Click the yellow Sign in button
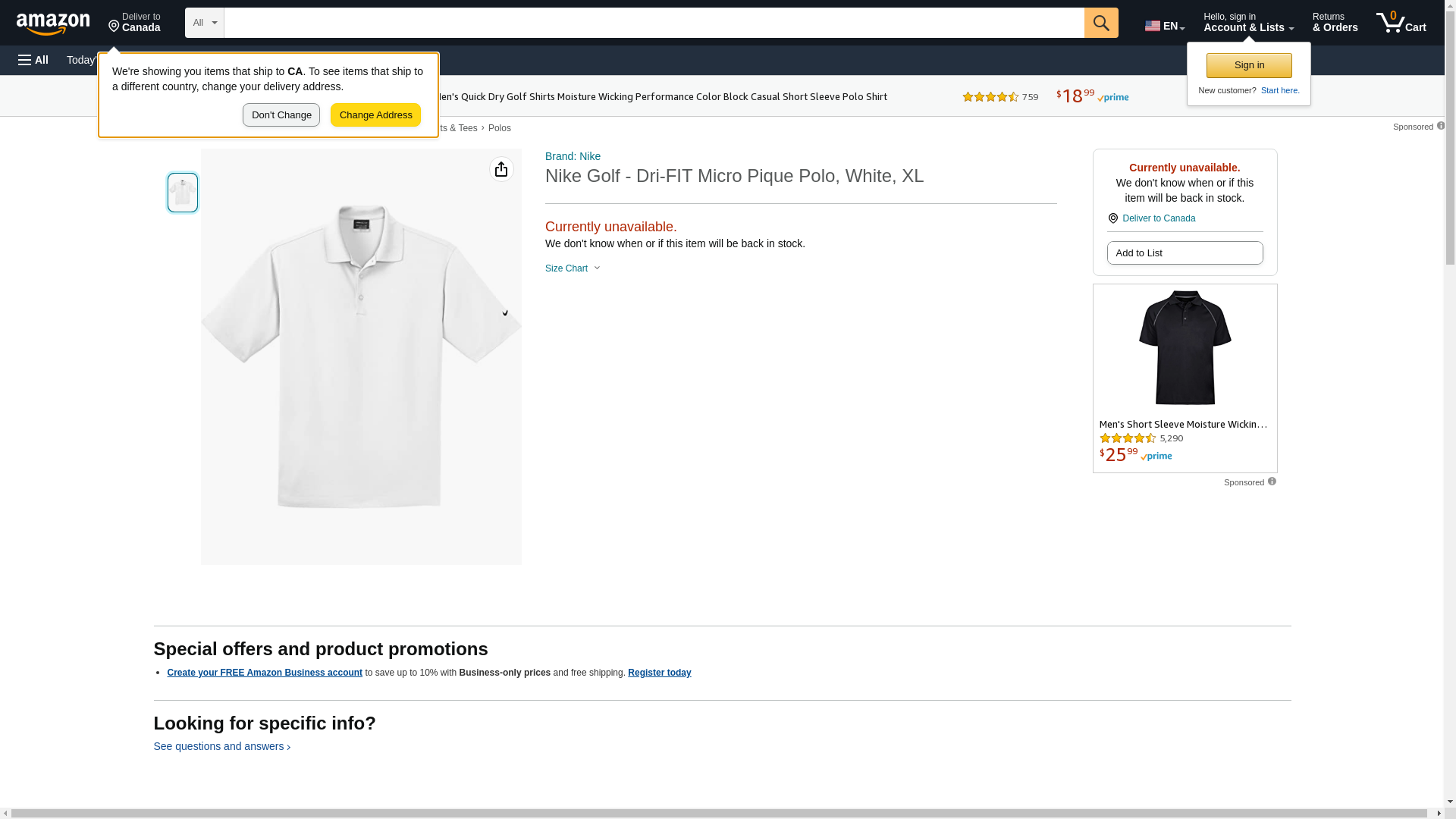1456x819 pixels. pos(1249,65)
